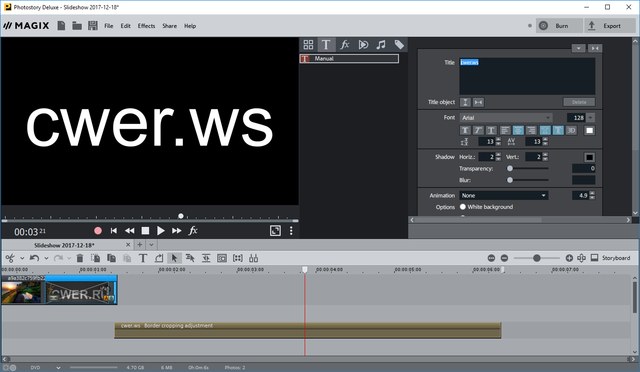Toggle bold text formatting
640x372 pixels.
(x=465, y=130)
